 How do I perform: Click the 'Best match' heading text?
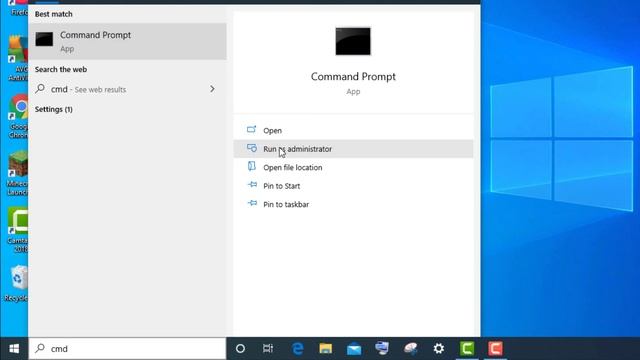53,14
